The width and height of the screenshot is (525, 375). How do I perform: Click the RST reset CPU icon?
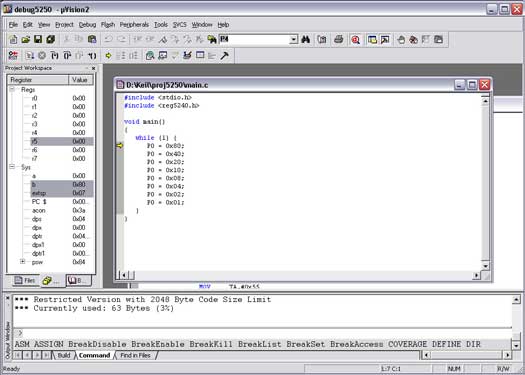13,56
